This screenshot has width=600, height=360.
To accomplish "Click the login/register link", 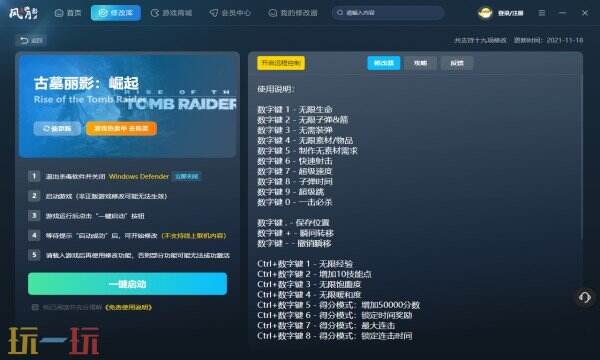I will click(x=510, y=13).
